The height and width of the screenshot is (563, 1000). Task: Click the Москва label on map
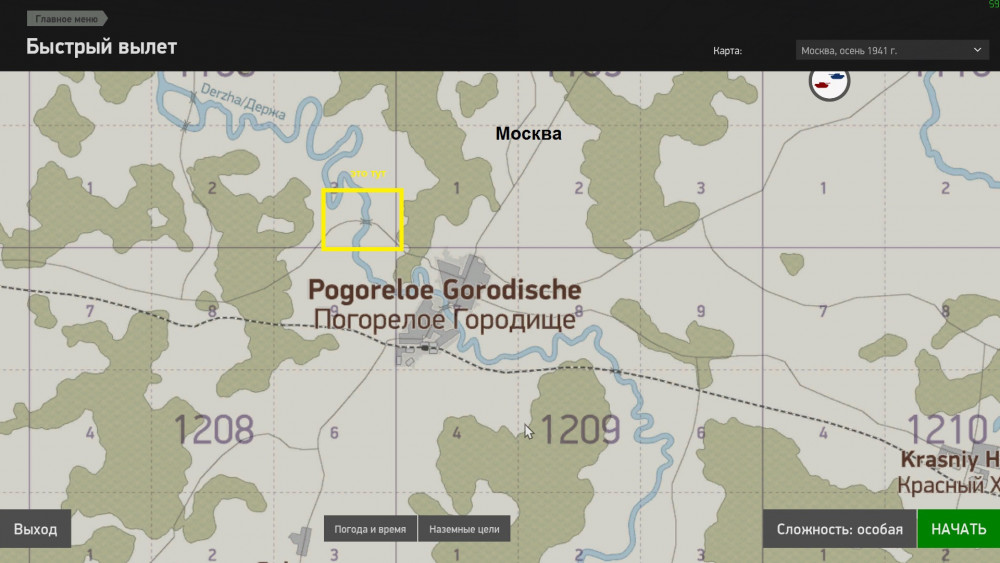pyautogui.click(x=529, y=134)
